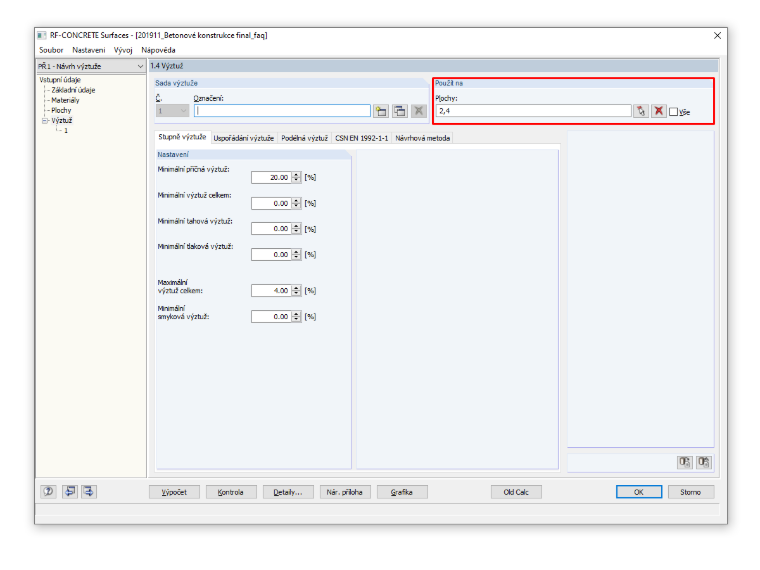Click the right icon below the graphic panel
This screenshot has width=760, height=570.
pyautogui.click(x=704, y=462)
